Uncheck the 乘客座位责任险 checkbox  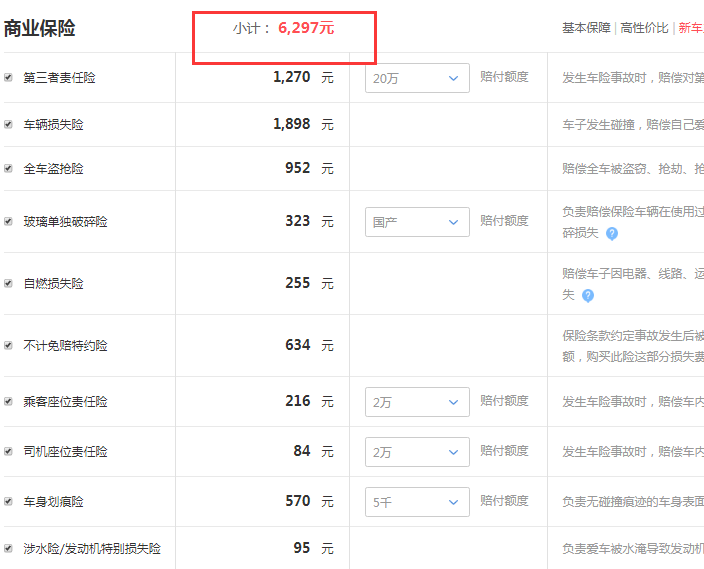point(8,401)
